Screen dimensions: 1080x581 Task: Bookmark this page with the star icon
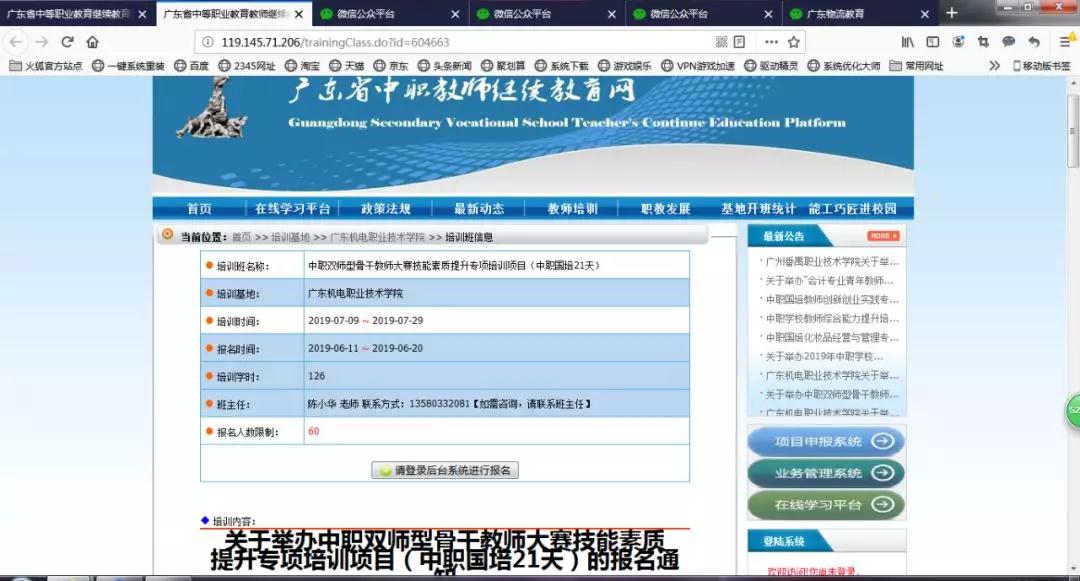point(794,42)
